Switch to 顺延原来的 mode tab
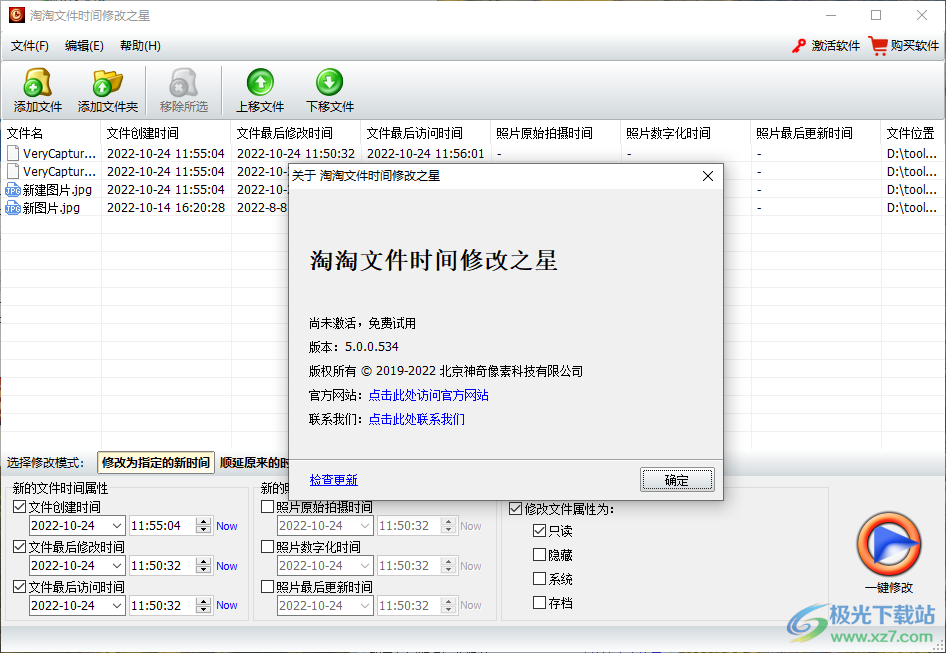946x653 pixels. click(253, 463)
